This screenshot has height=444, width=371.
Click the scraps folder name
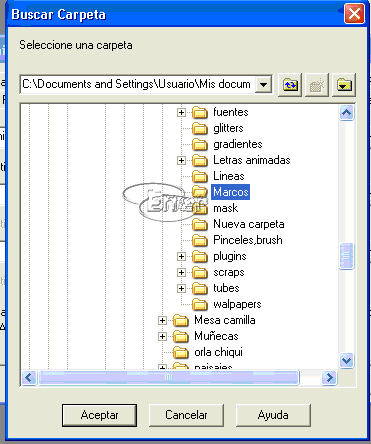[229, 272]
